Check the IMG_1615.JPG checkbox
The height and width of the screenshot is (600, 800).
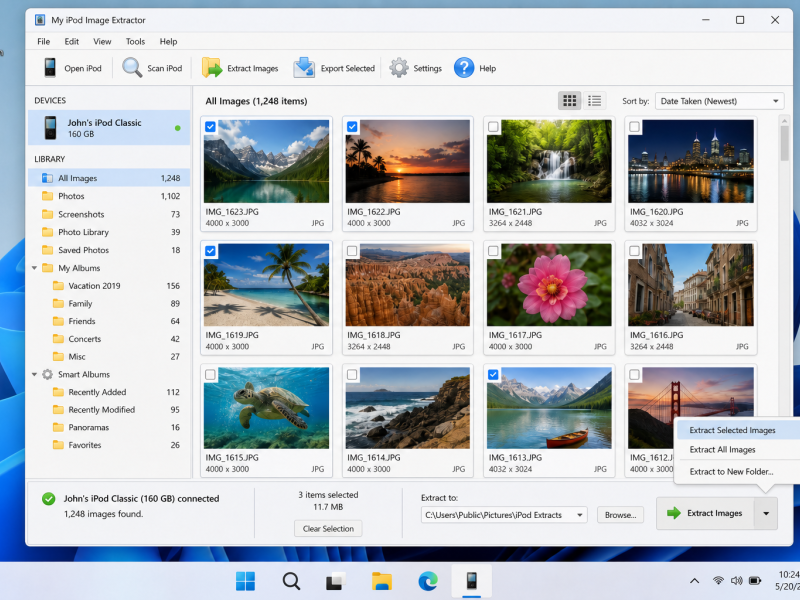(210, 374)
